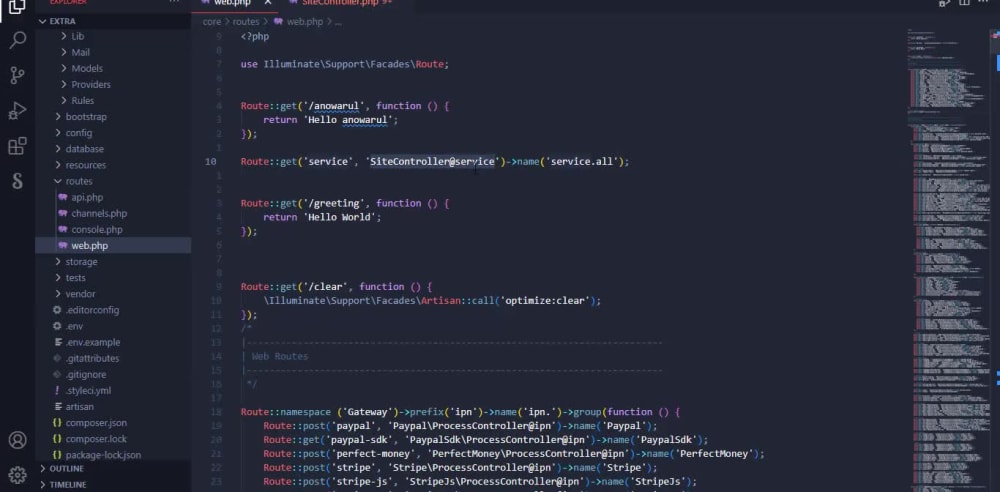The image size is (1000, 492).
Task: Click the PHP icon in web.php breadcrumb
Action: [x=277, y=22]
